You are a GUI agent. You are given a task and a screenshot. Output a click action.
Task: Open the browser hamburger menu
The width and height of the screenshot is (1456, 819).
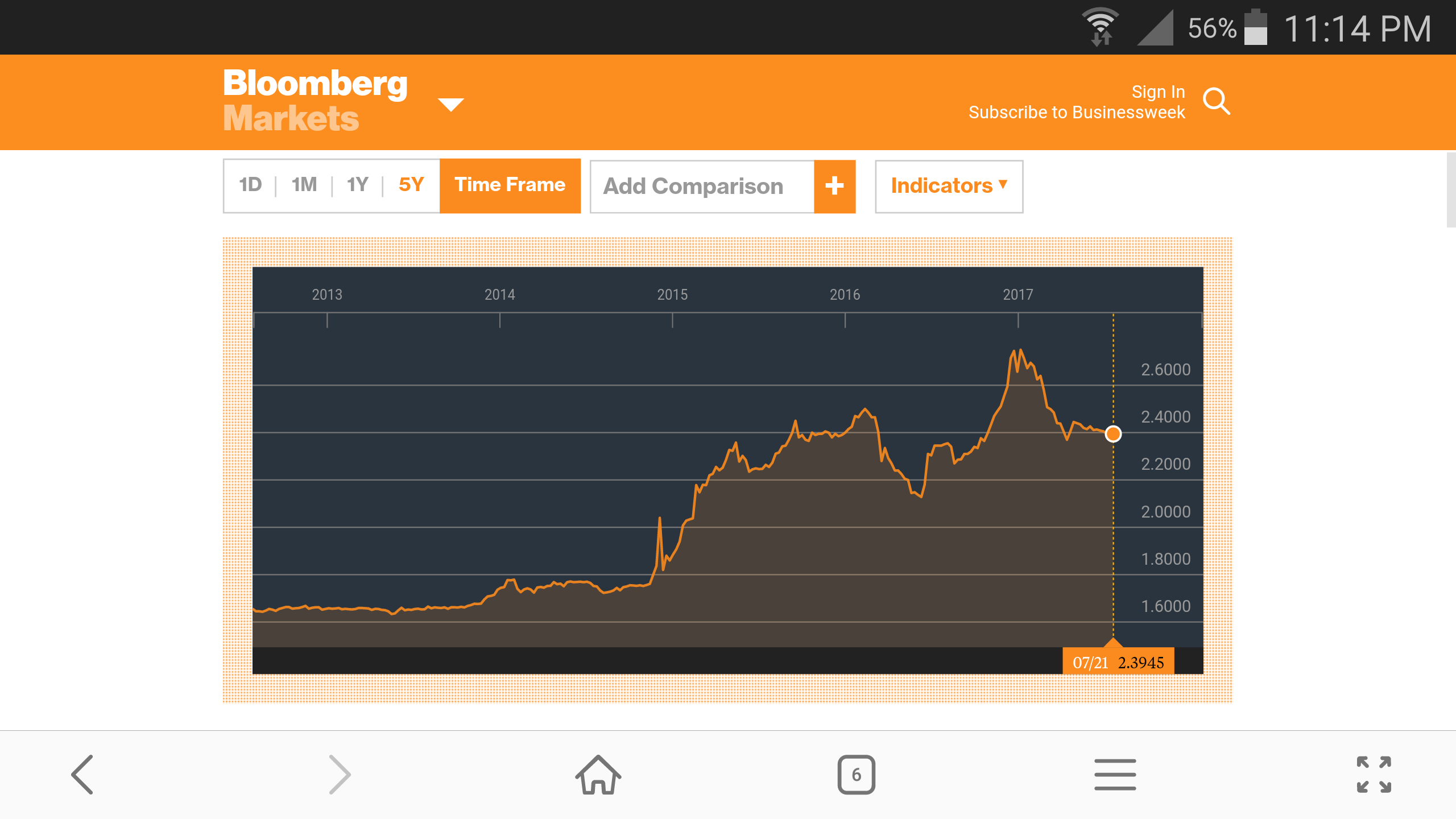1115,775
